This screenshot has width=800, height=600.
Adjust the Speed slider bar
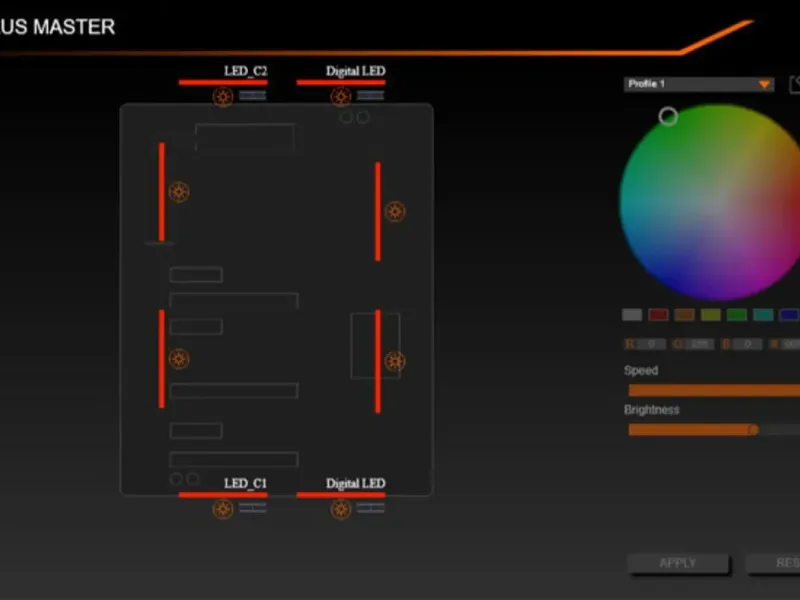(714, 390)
